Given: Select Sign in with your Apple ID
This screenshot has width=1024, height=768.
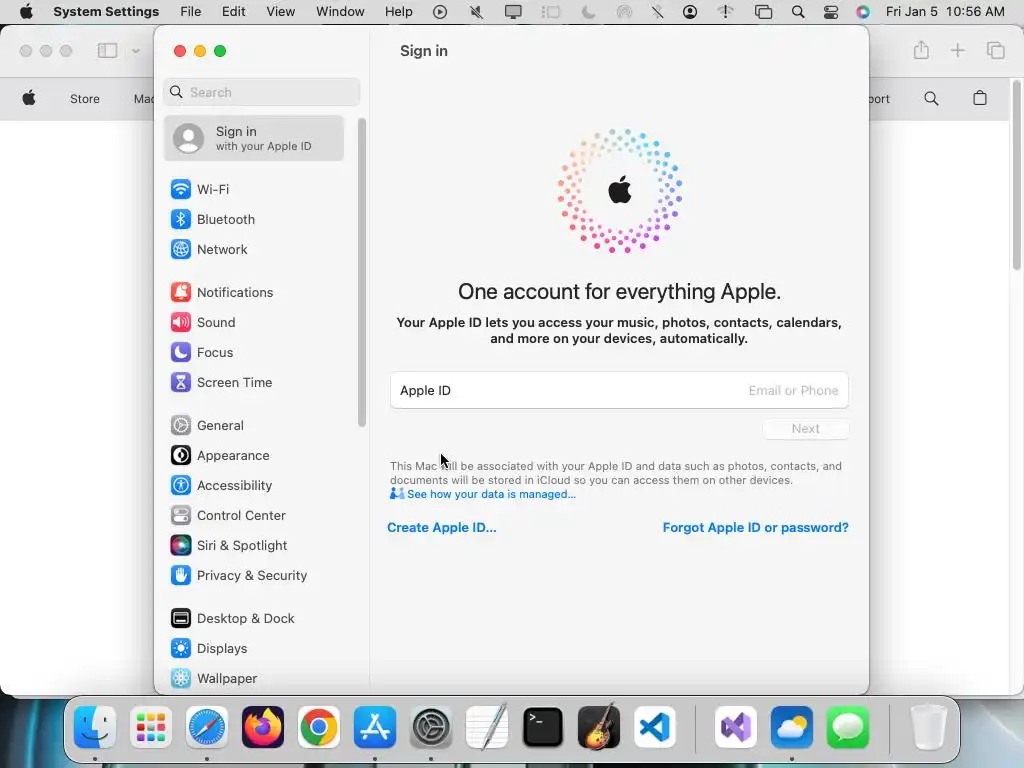Looking at the screenshot, I should point(253,138).
